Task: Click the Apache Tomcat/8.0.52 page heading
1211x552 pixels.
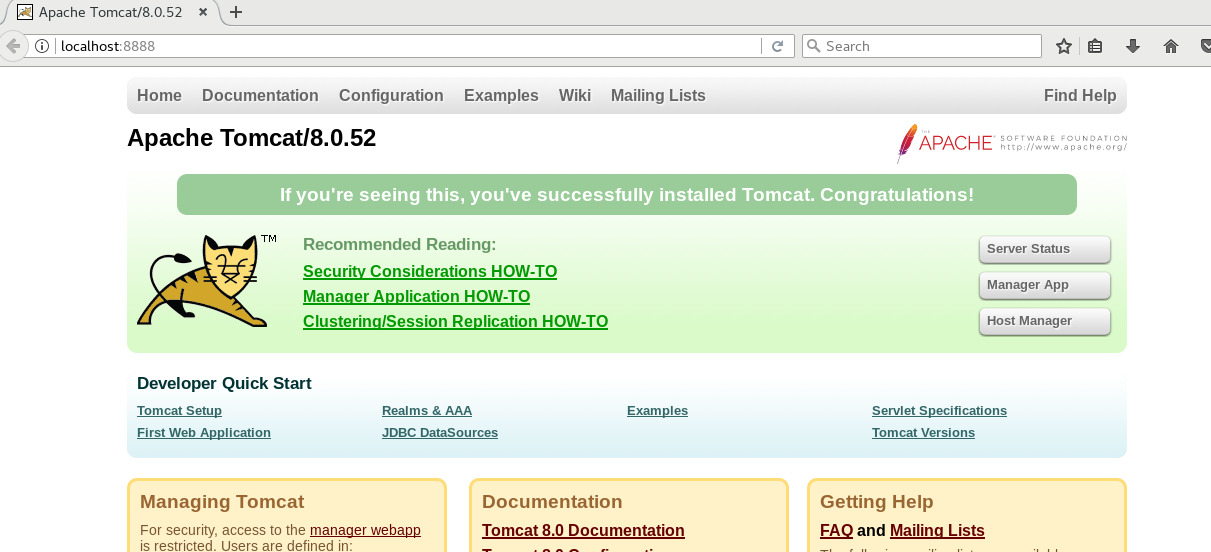Action: [x=251, y=138]
